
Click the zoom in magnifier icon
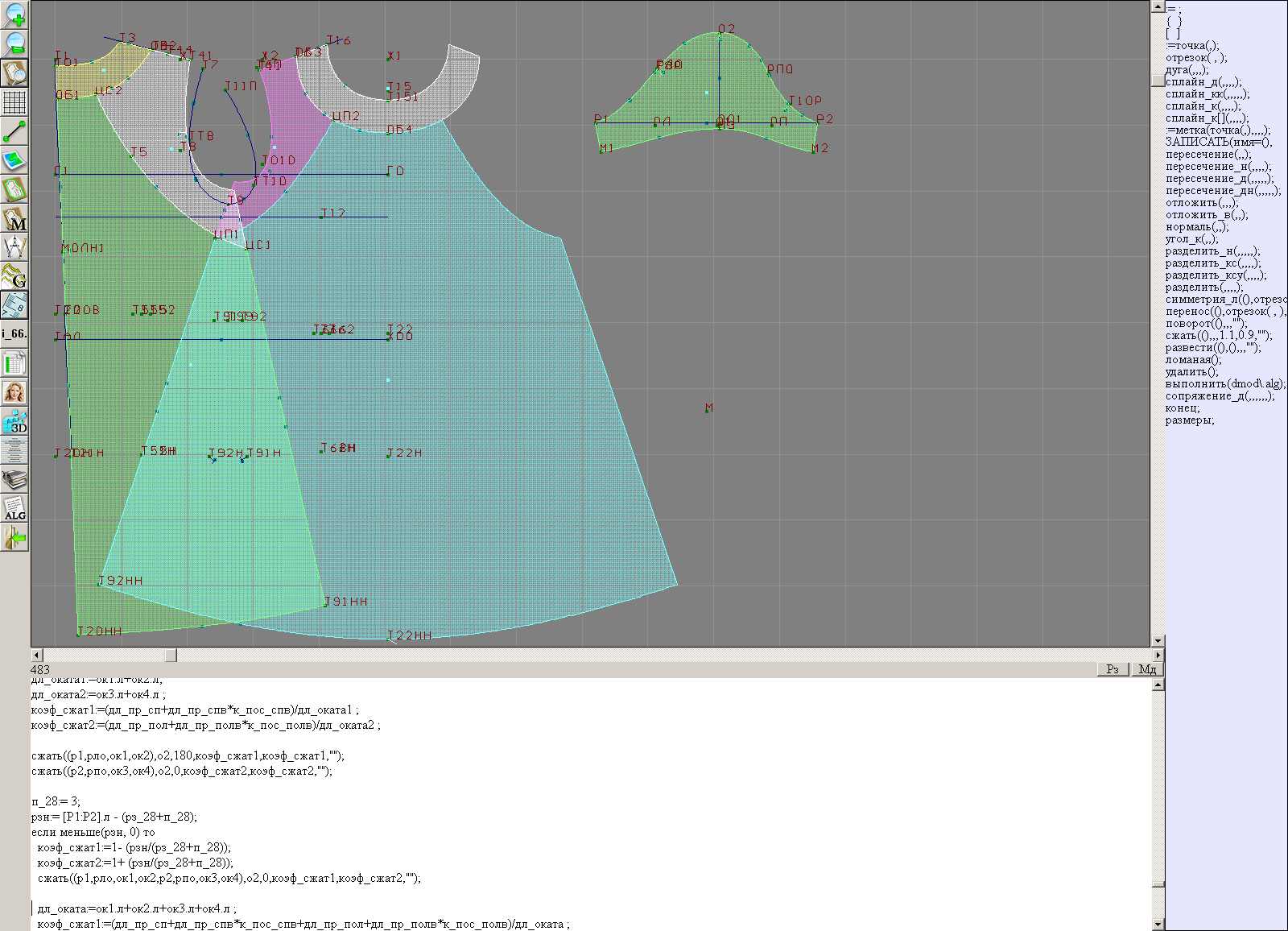(14, 14)
